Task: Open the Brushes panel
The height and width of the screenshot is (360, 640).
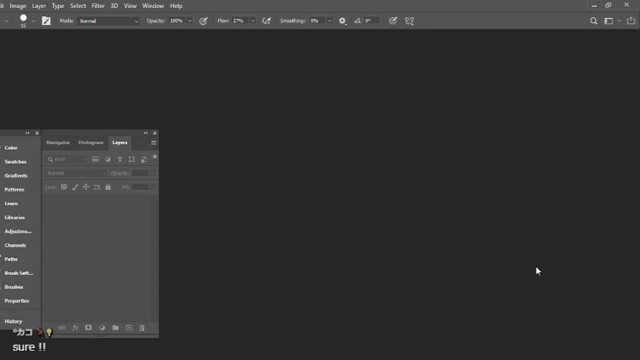Action: tap(14, 287)
